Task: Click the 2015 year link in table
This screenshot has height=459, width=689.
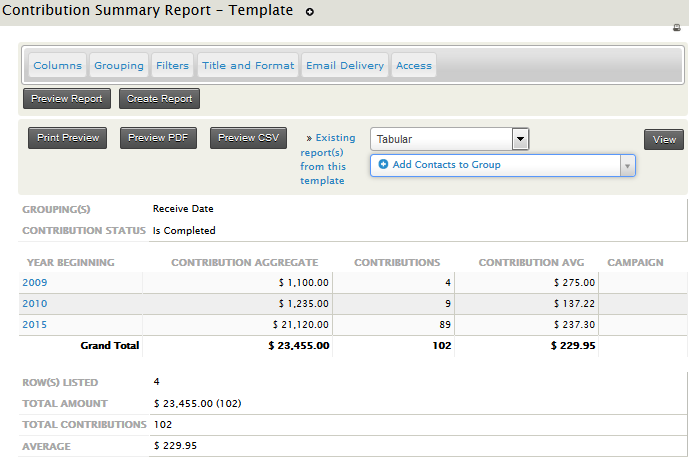Action: (x=34, y=325)
